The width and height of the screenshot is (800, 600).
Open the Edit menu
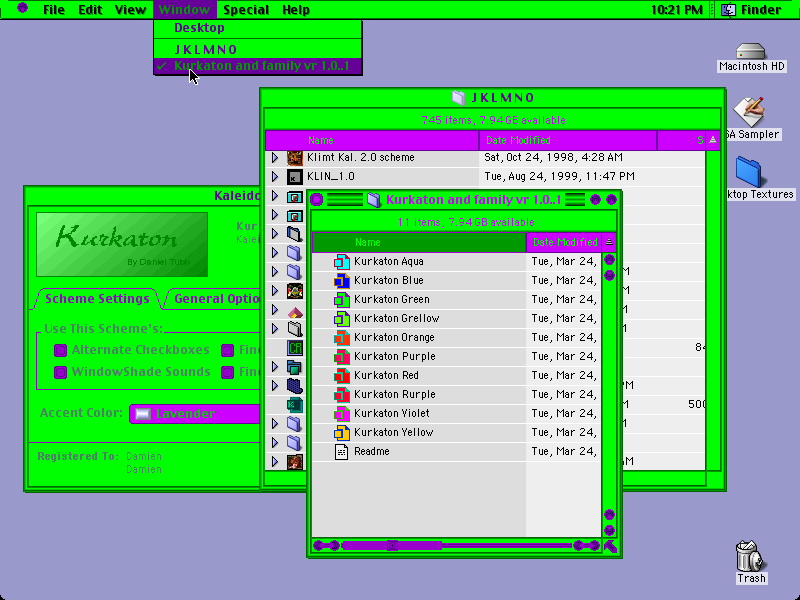point(90,10)
